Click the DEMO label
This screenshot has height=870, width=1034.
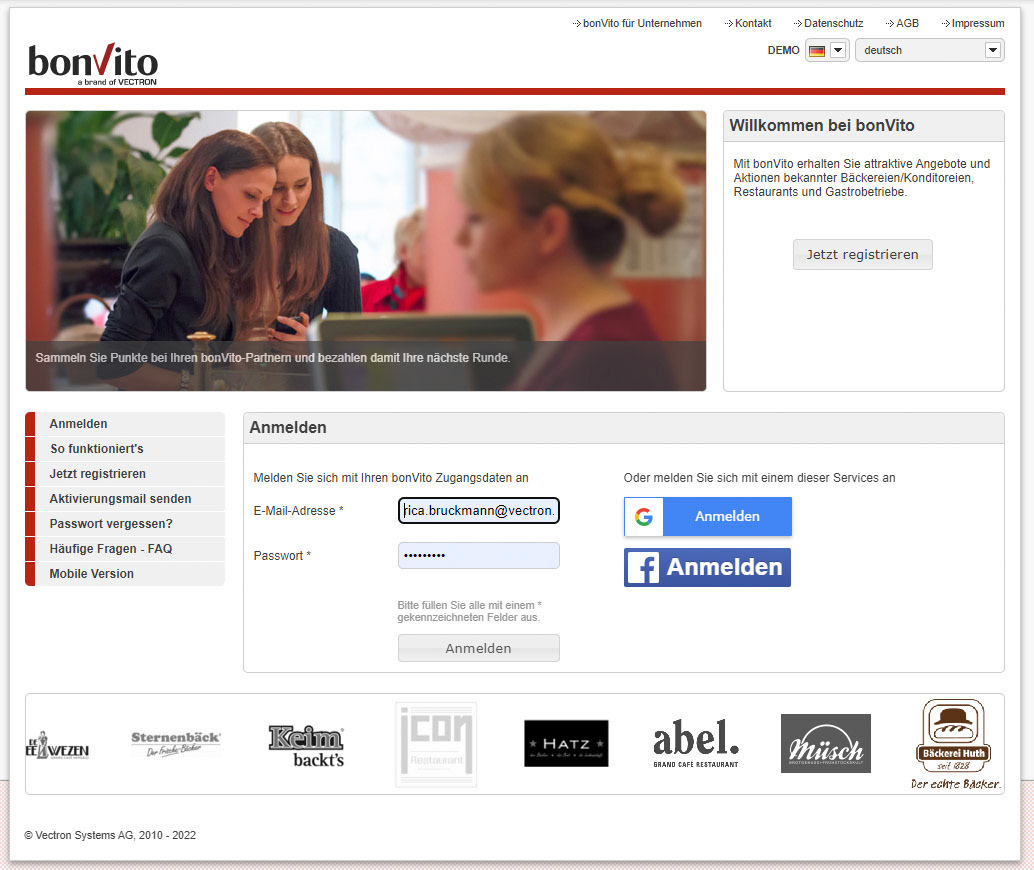[783, 50]
